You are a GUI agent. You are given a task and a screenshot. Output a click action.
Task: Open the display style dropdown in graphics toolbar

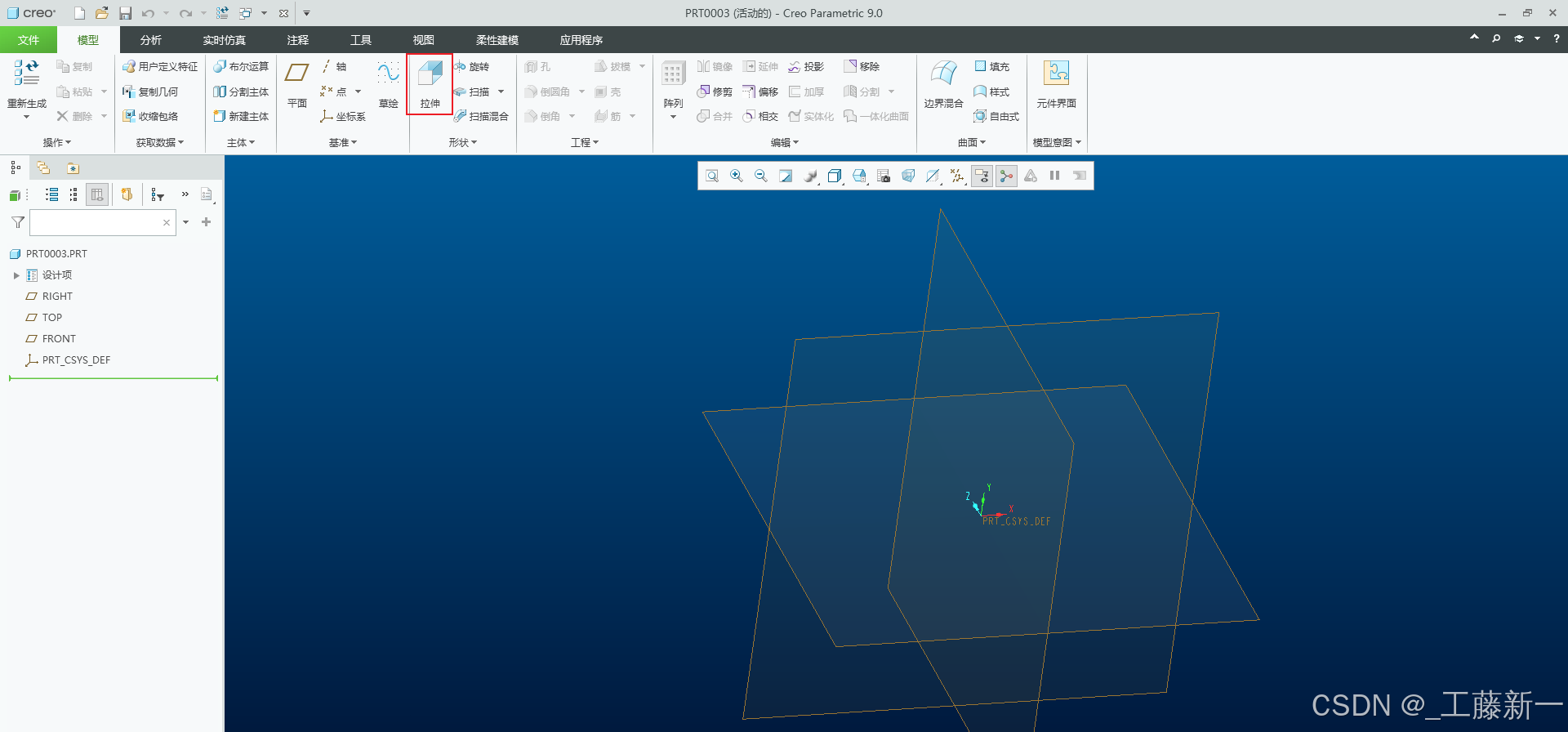coord(835,176)
